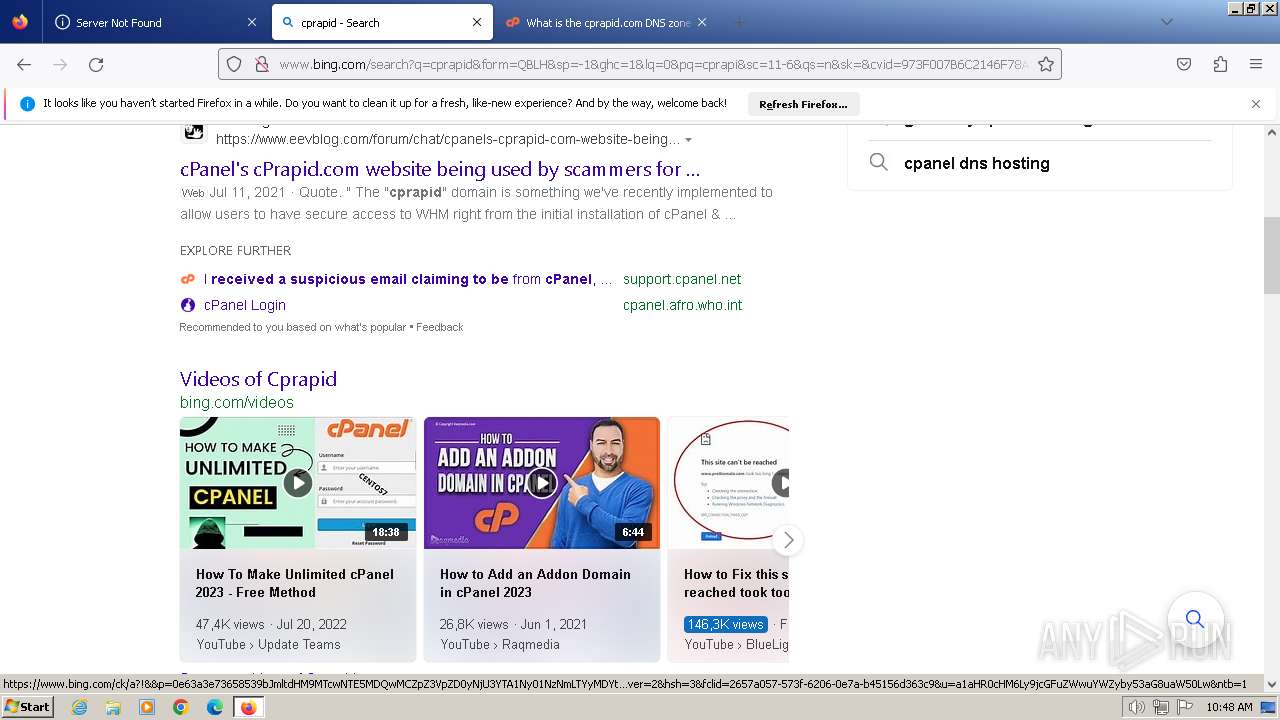Play the Add an Addon Domain video
Image resolution: width=1280 pixels, height=720 pixels.
pos(542,483)
